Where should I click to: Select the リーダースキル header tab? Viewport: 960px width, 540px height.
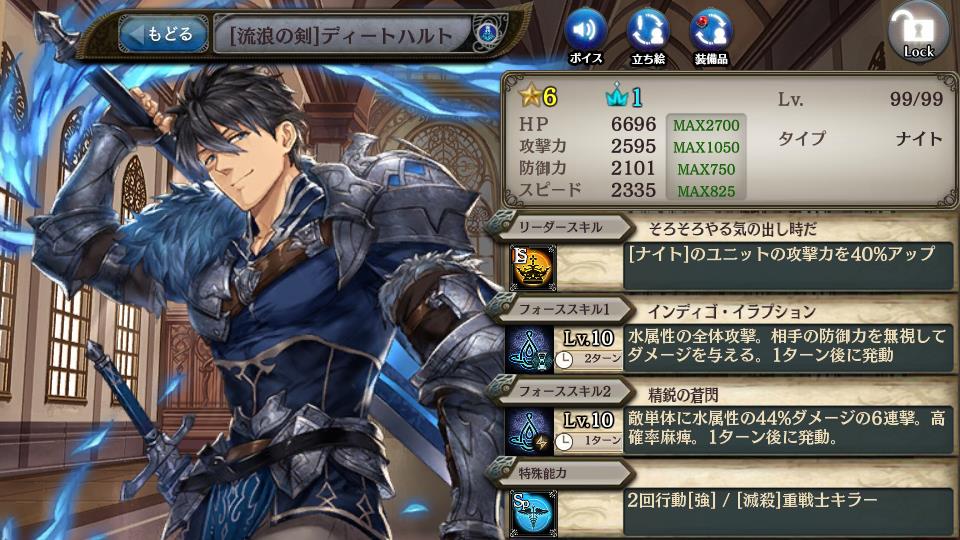(x=561, y=227)
